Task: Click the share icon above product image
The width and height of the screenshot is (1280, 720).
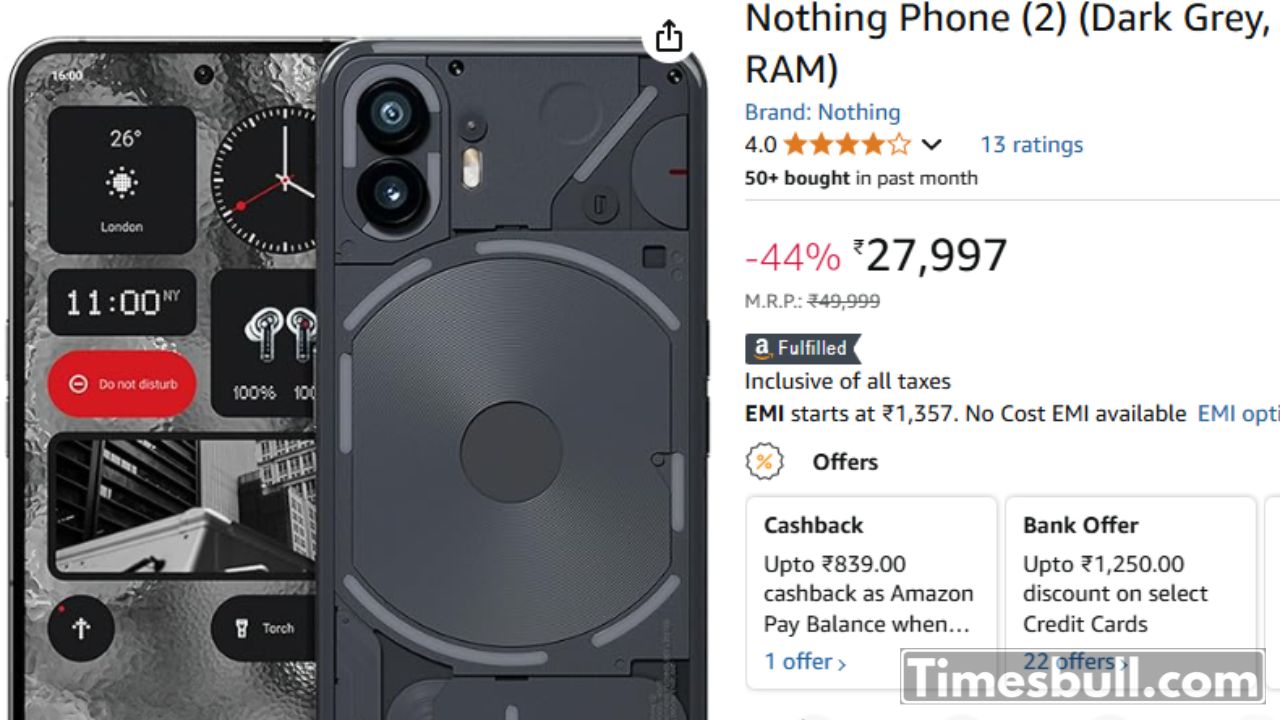Action: click(668, 37)
